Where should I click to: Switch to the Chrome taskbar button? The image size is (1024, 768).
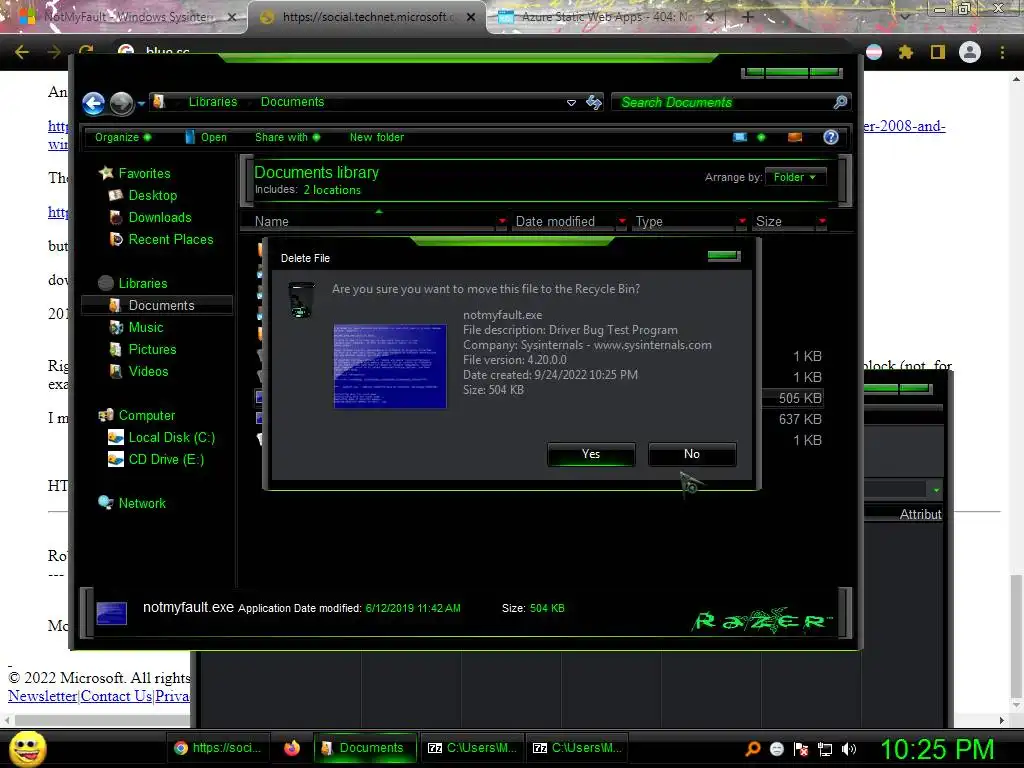[x=219, y=748]
